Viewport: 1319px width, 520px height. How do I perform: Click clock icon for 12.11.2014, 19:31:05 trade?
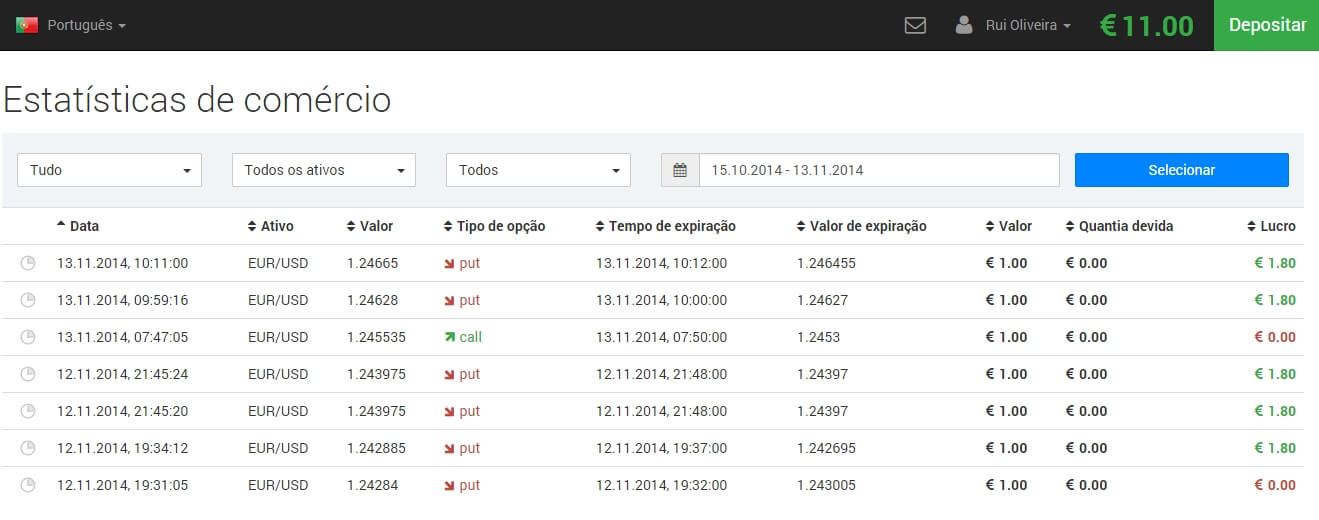(x=28, y=485)
